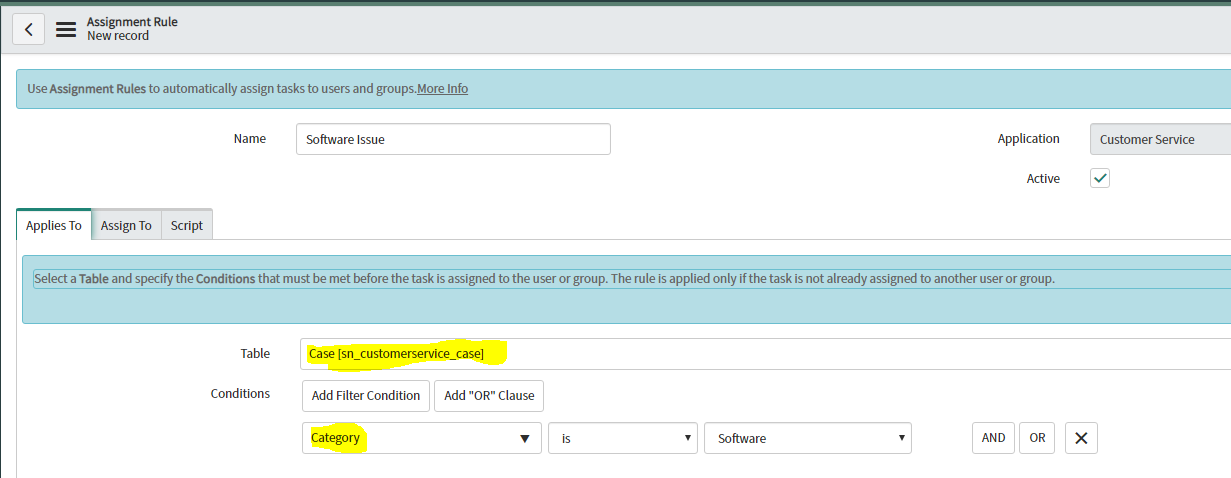Click the back arrow button
Screen dimensions: 1231x478
tap(28, 29)
